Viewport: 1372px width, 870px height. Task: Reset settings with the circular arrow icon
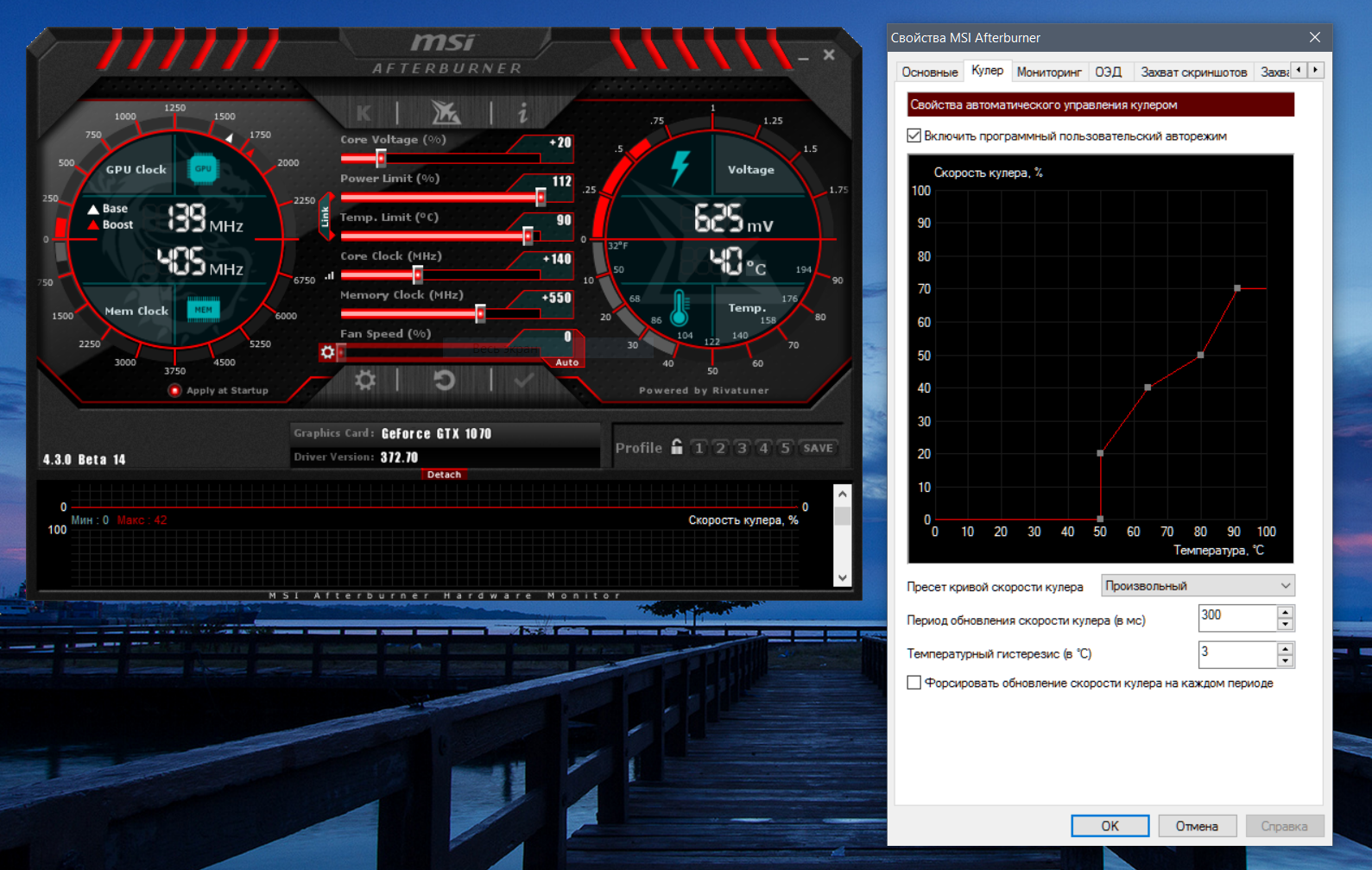click(x=445, y=380)
